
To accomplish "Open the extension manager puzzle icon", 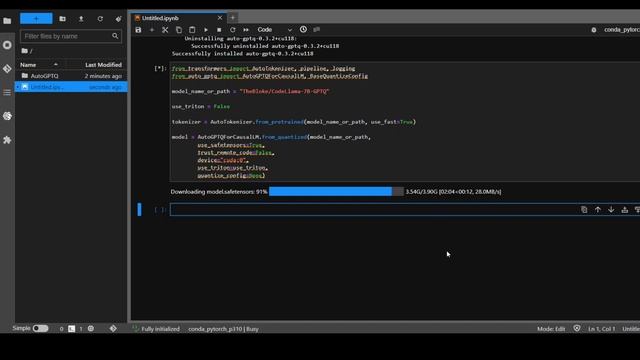I will click(7, 140).
